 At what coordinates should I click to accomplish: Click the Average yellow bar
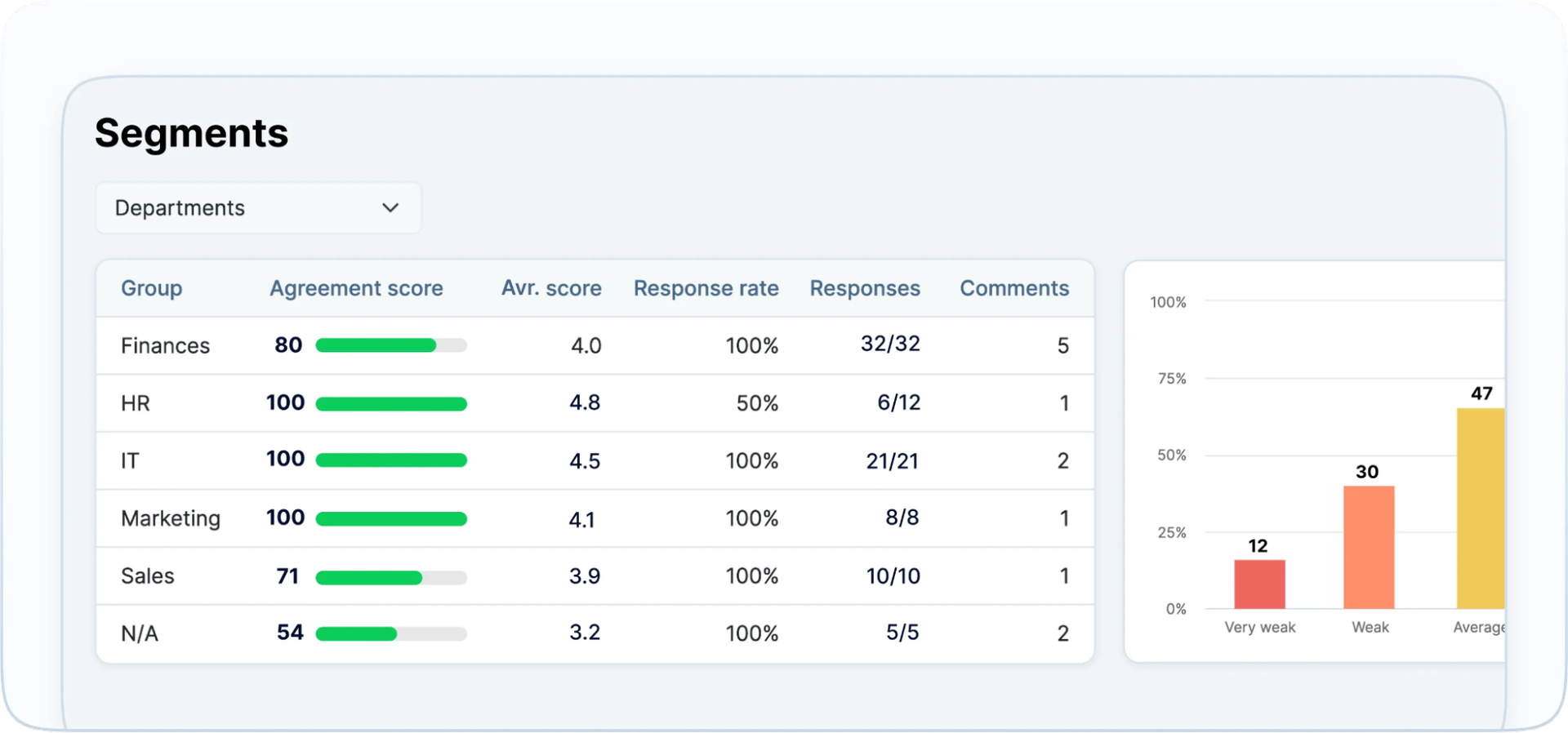(x=1481, y=509)
